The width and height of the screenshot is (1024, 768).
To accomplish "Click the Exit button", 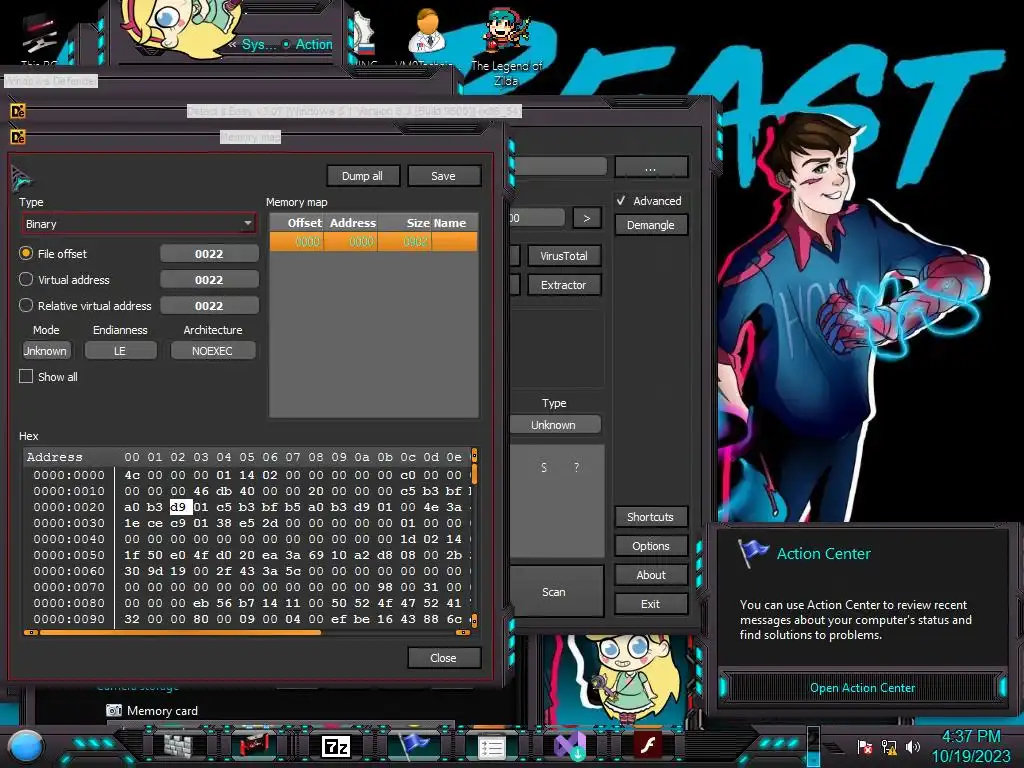I will coord(650,604).
